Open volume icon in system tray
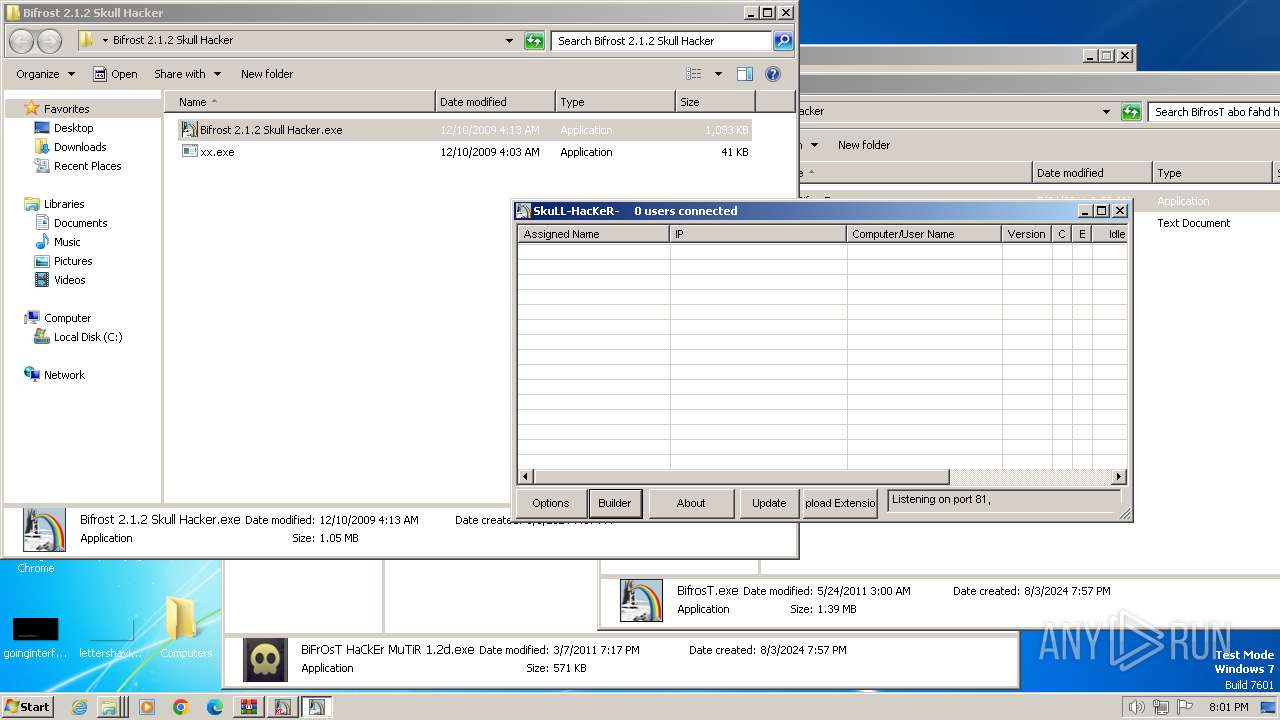 point(1136,707)
